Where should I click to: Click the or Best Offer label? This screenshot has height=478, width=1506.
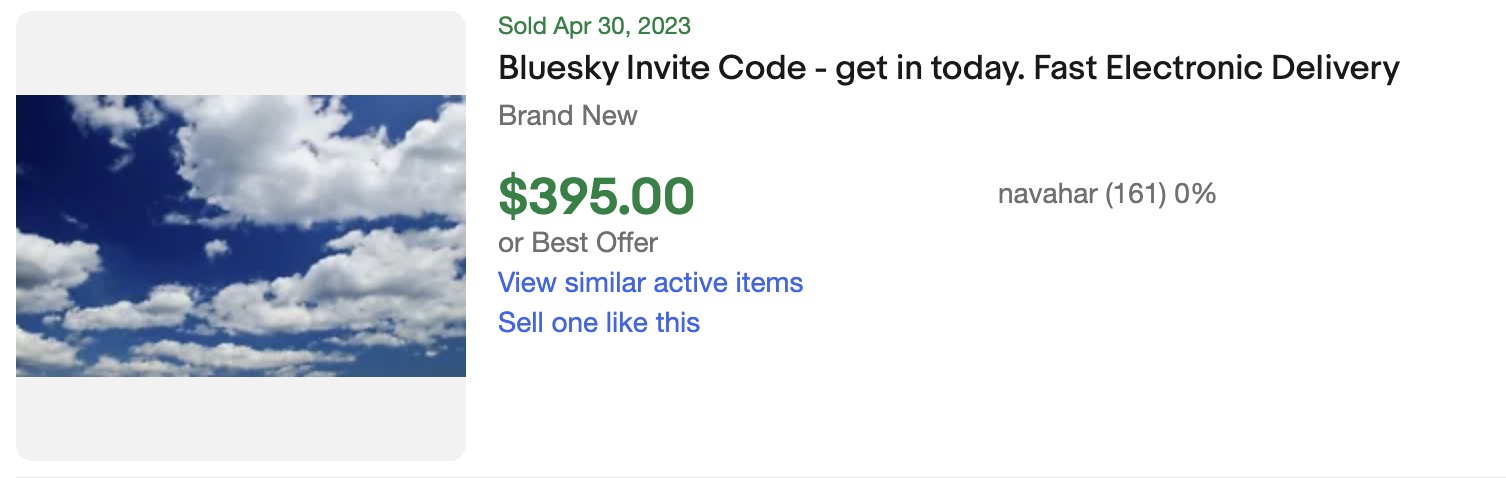coord(578,243)
